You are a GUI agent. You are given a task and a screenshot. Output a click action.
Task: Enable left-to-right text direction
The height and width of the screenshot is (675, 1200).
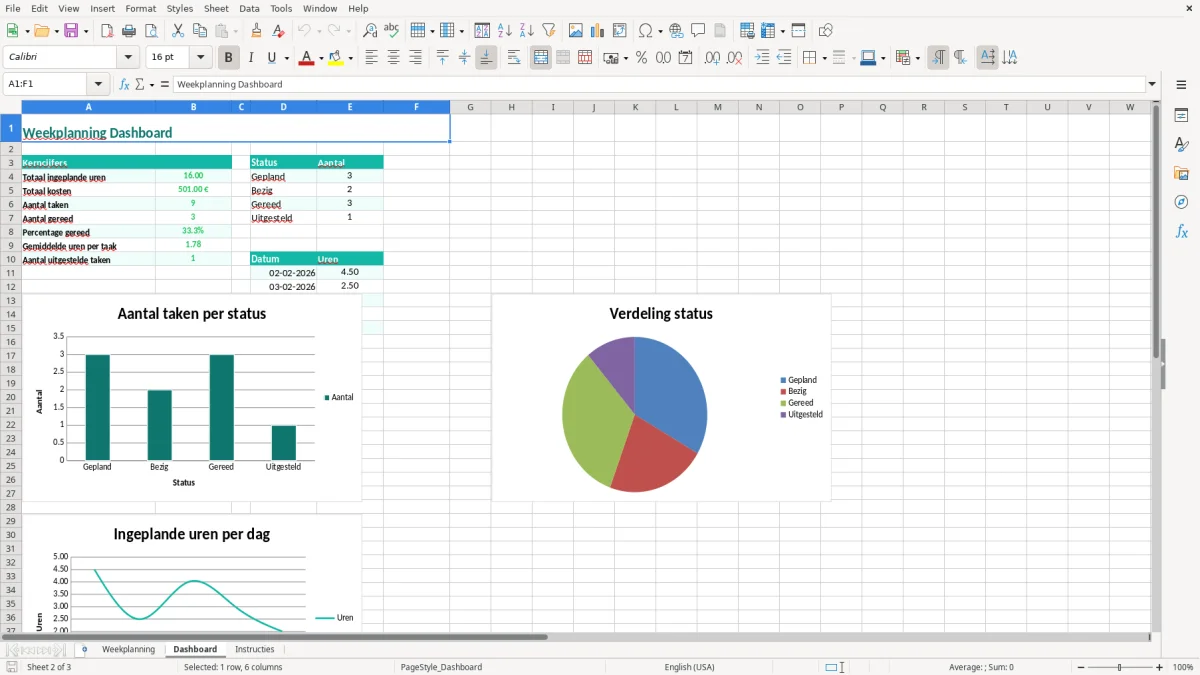click(938, 58)
